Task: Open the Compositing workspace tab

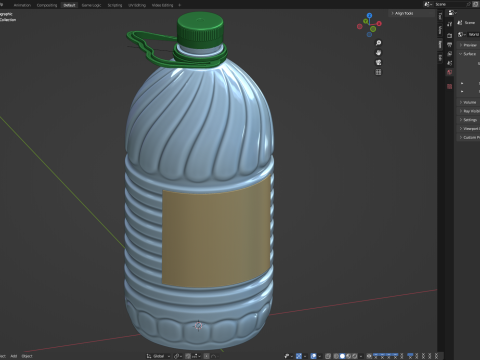Action: (x=47, y=5)
